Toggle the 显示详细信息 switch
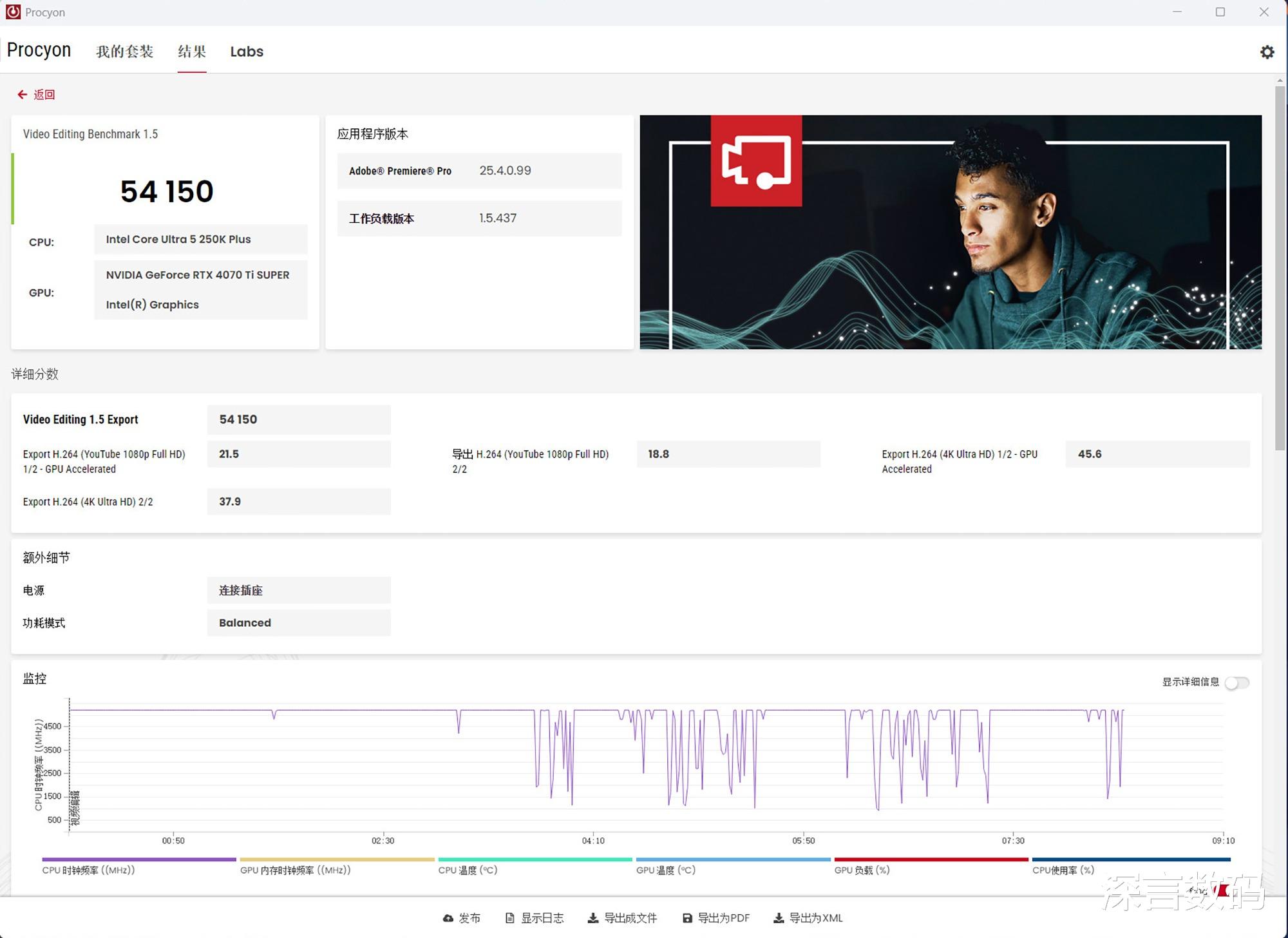 pos(1236,682)
